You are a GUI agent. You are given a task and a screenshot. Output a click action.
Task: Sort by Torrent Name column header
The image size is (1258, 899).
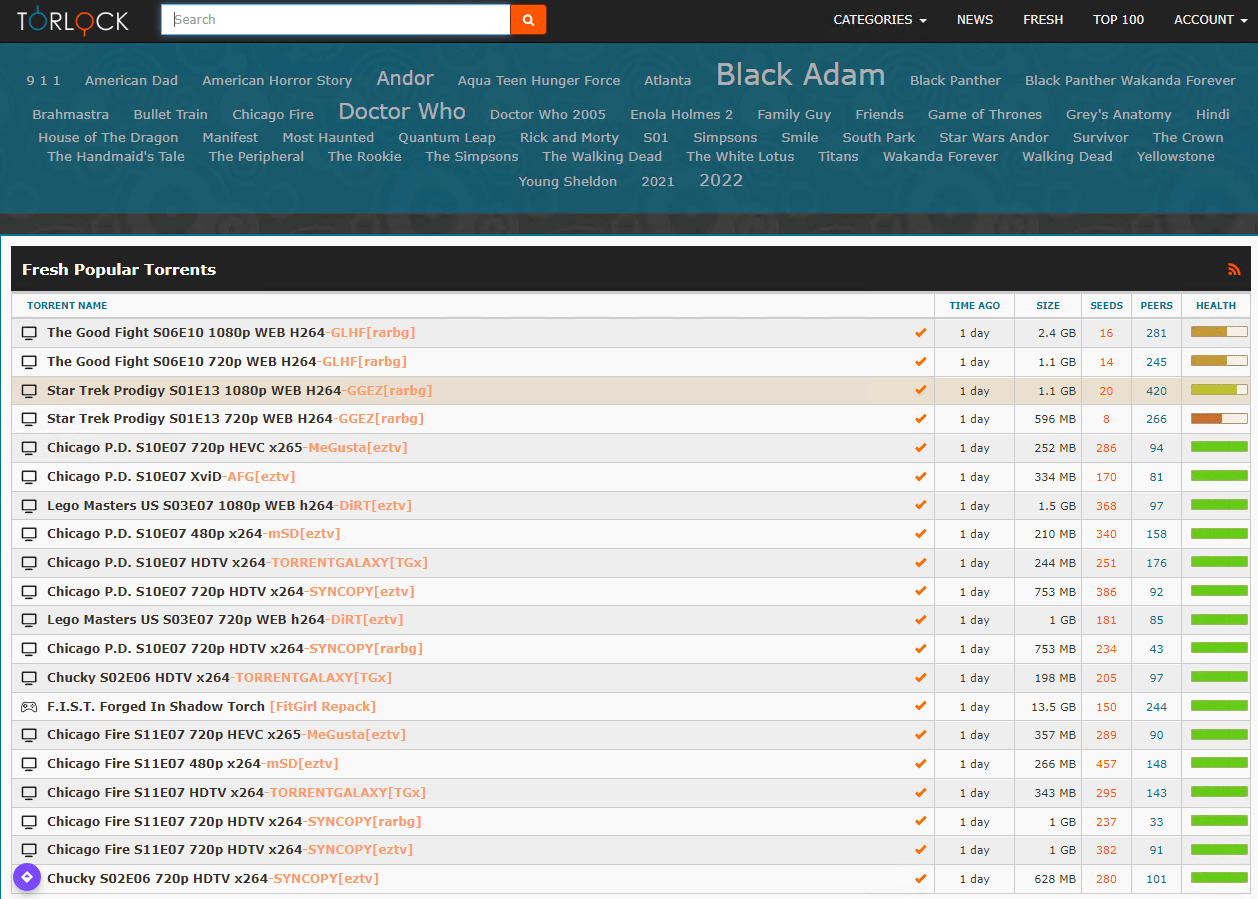click(x=67, y=305)
